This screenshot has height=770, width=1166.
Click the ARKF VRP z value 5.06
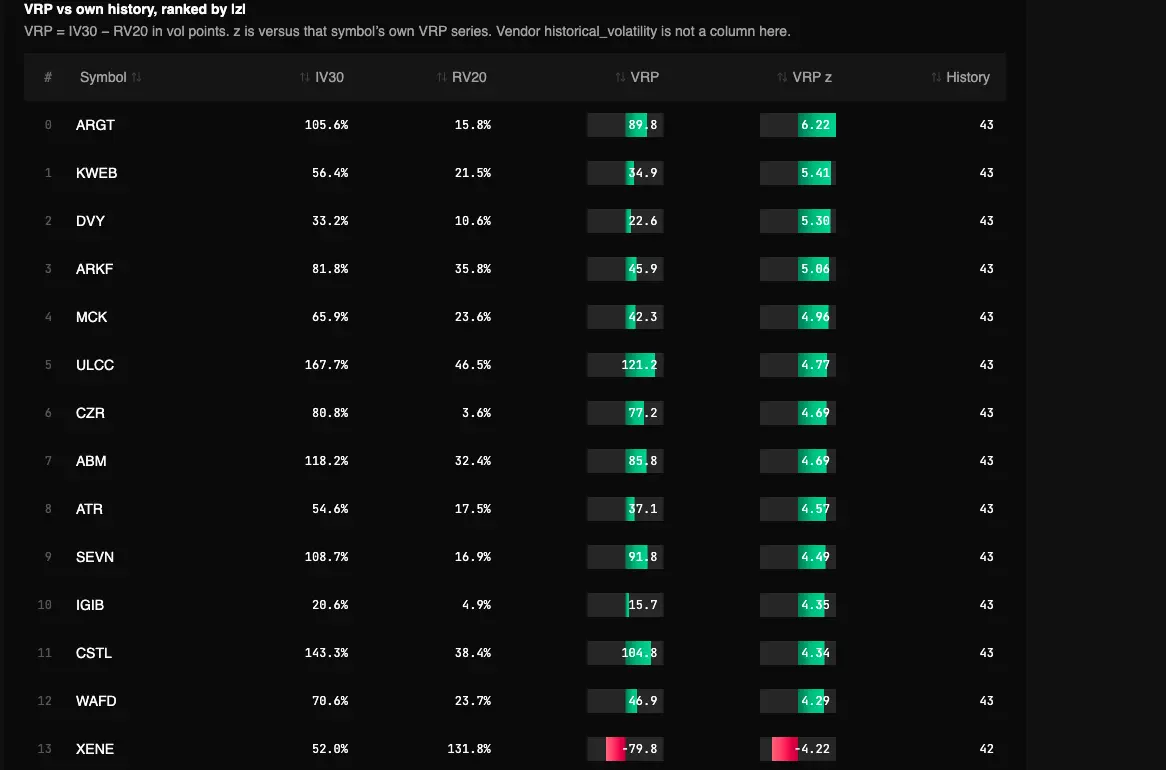pyautogui.click(x=814, y=269)
